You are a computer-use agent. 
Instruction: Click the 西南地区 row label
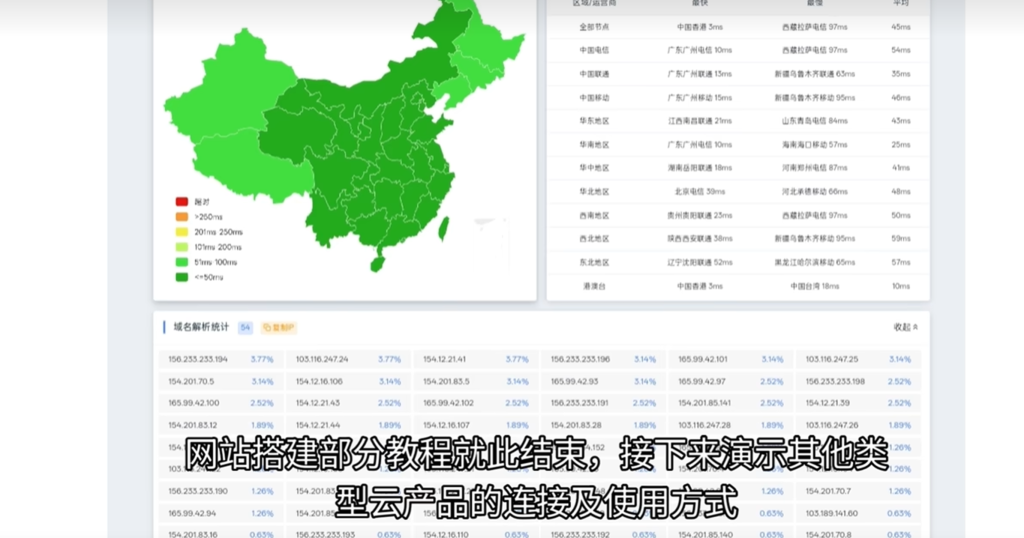pos(594,215)
